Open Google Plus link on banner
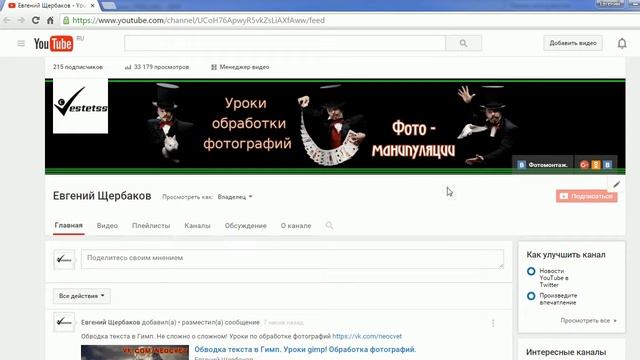 584,164
